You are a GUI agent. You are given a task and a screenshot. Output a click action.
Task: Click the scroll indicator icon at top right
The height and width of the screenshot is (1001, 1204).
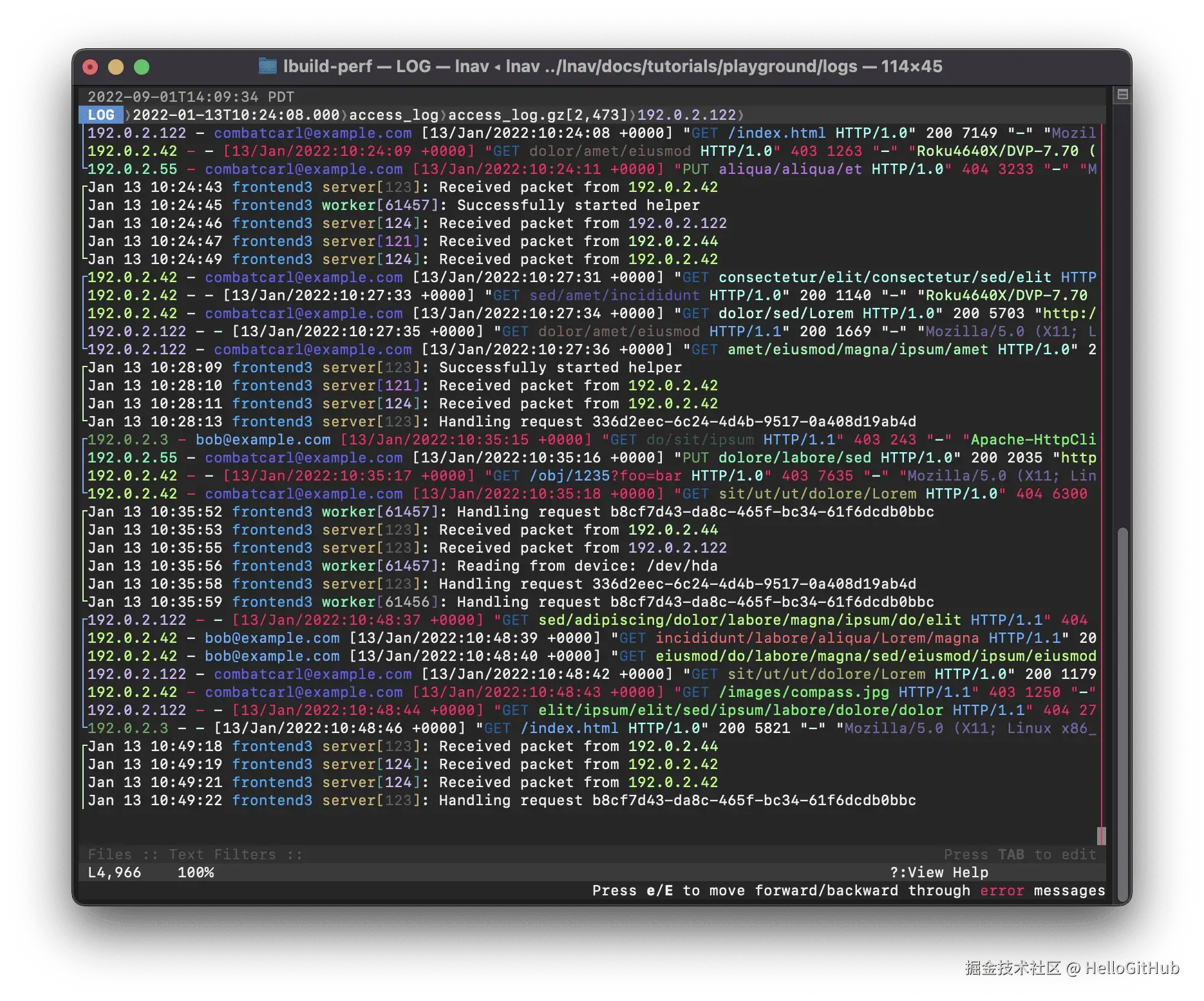click(x=1122, y=95)
